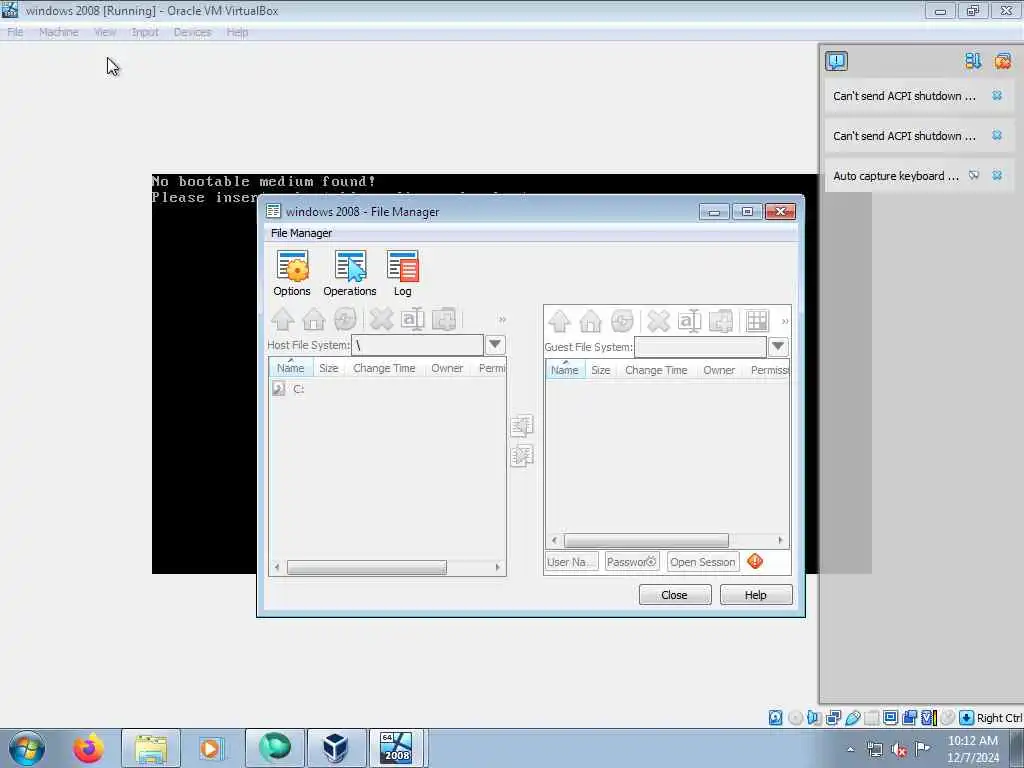Open the Help menu in VirtualBox window
This screenshot has height=768, width=1024.
(x=237, y=32)
